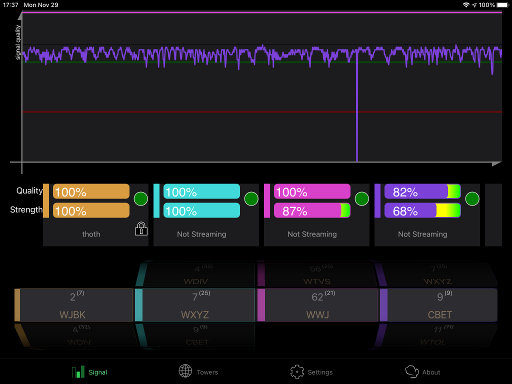Tap the orange color strip of thoth tuner
512x384 pixels.
[x=46, y=201]
